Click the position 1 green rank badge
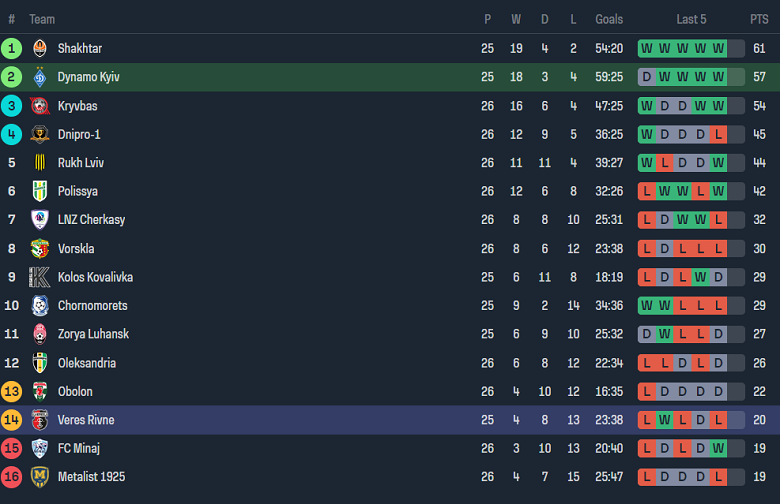 click(12, 48)
